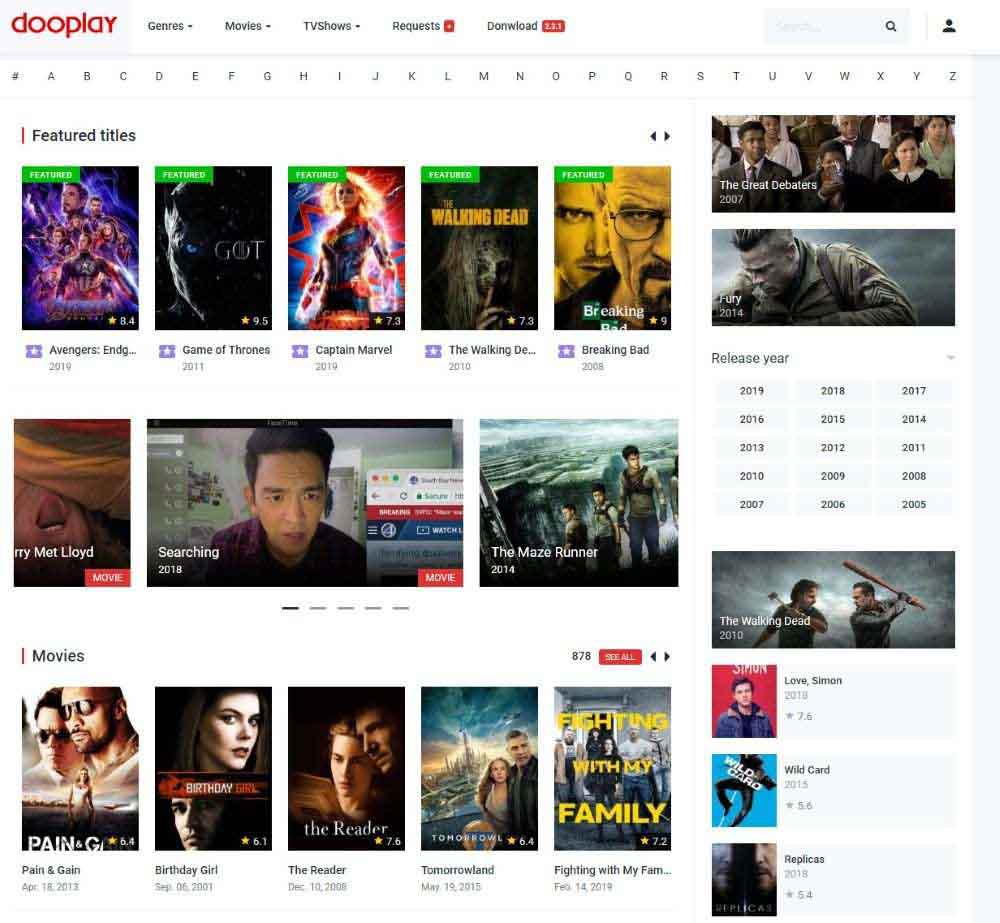
Task: Click the Tomorrowland title text
Action: coord(457,870)
